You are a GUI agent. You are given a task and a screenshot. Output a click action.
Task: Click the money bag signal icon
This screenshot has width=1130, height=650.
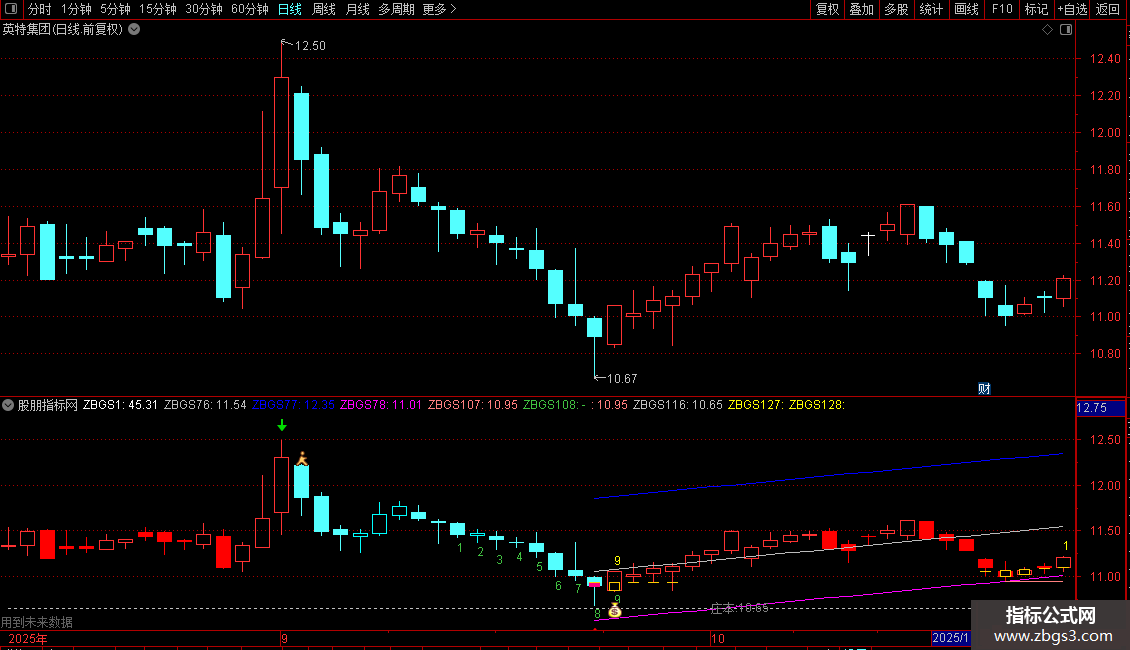(x=615, y=611)
